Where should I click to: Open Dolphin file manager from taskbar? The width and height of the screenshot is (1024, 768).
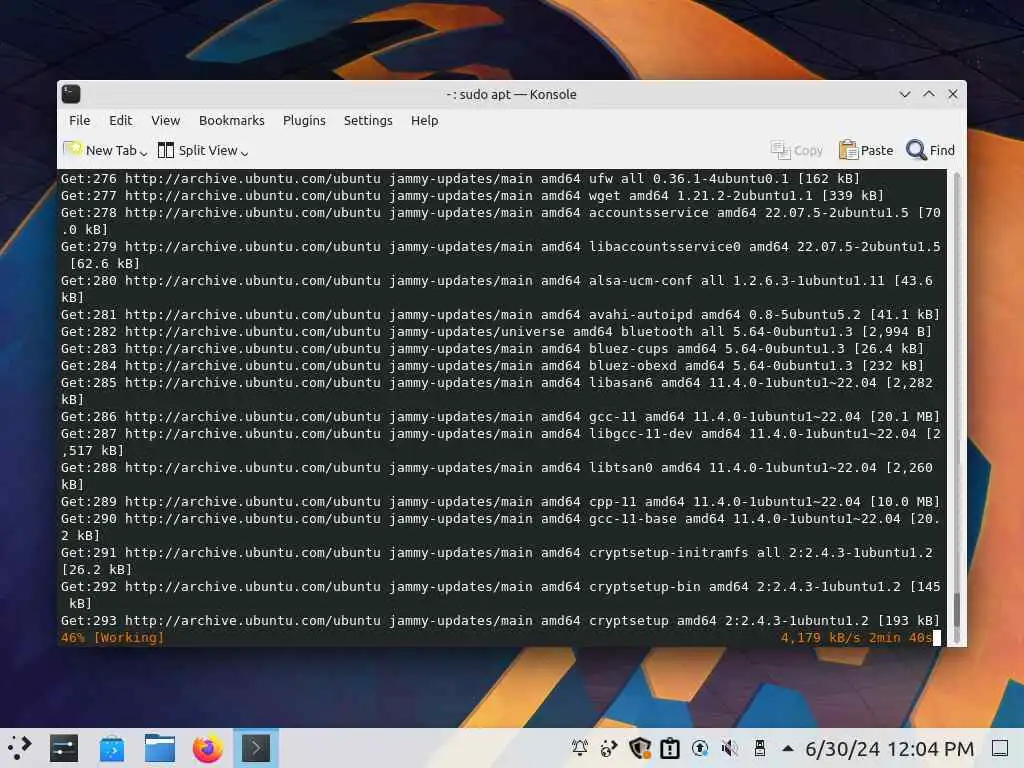point(160,748)
